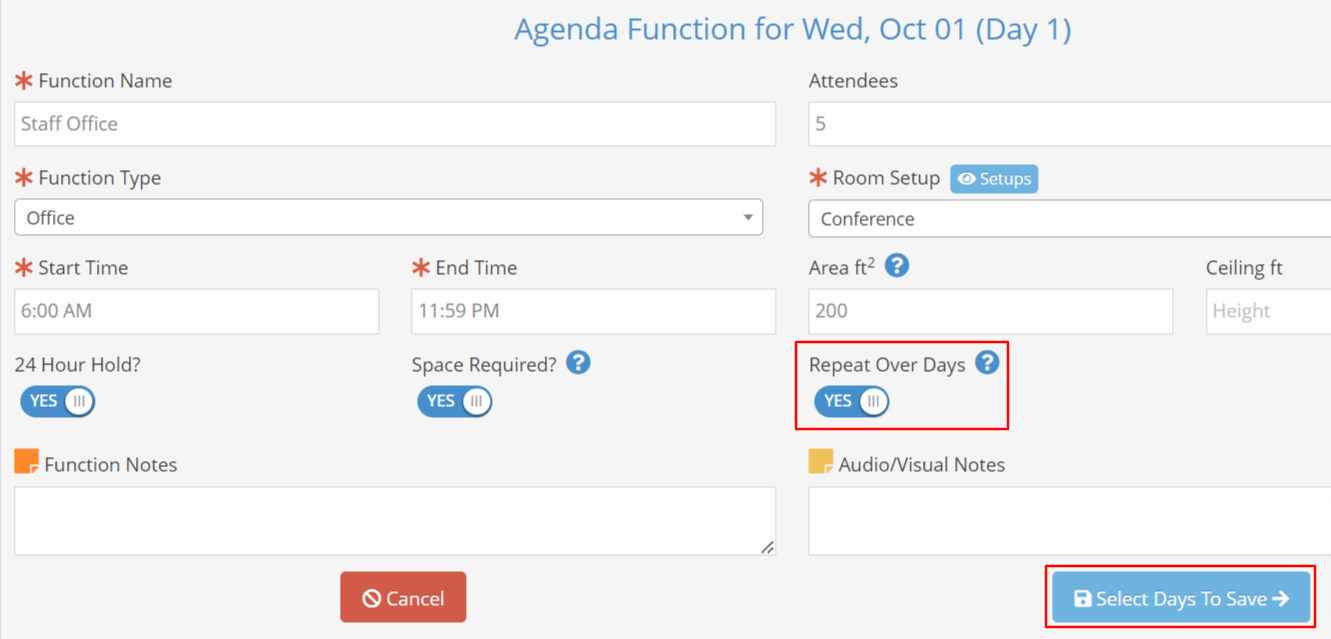Click orange Function Notes sticky icon
Screen dimensions: 1331x639
pos(26,462)
